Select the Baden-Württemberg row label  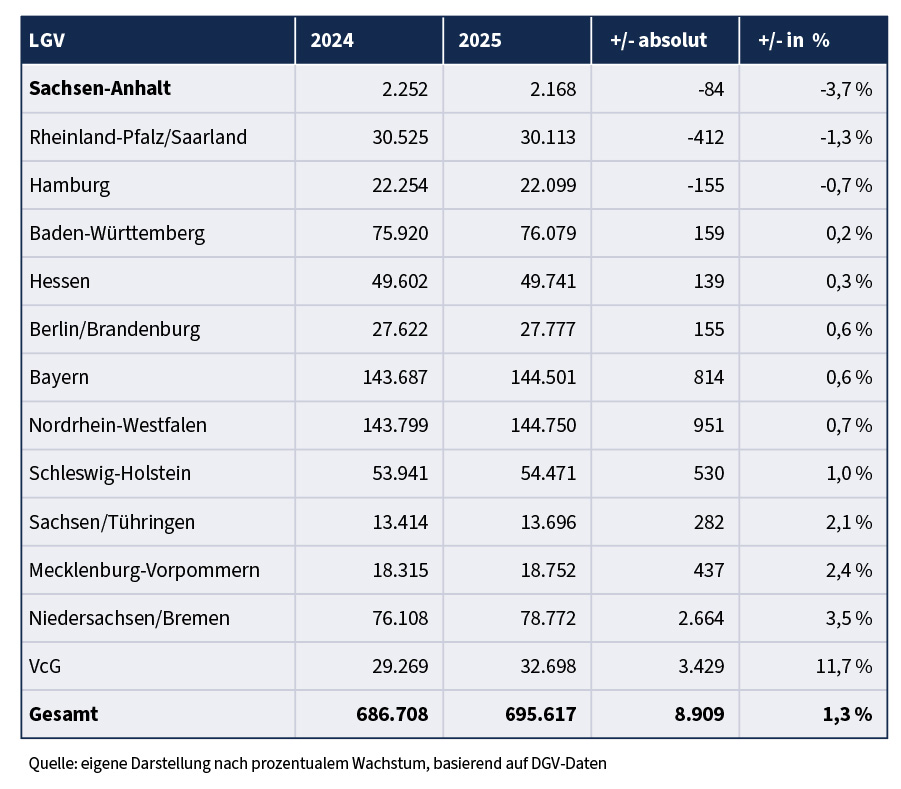(x=117, y=233)
